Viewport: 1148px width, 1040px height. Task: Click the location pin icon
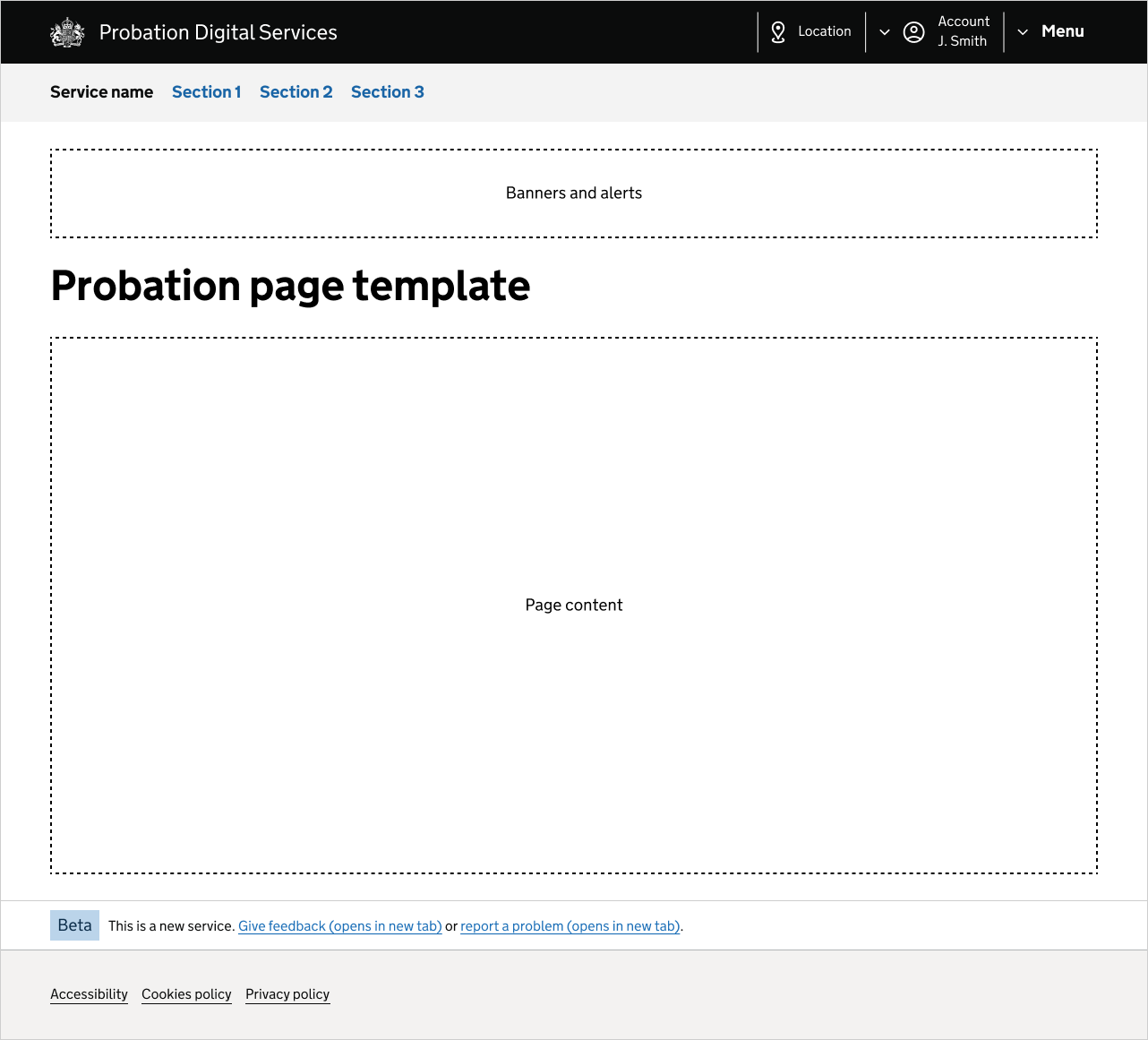pyautogui.click(x=778, y=32)
